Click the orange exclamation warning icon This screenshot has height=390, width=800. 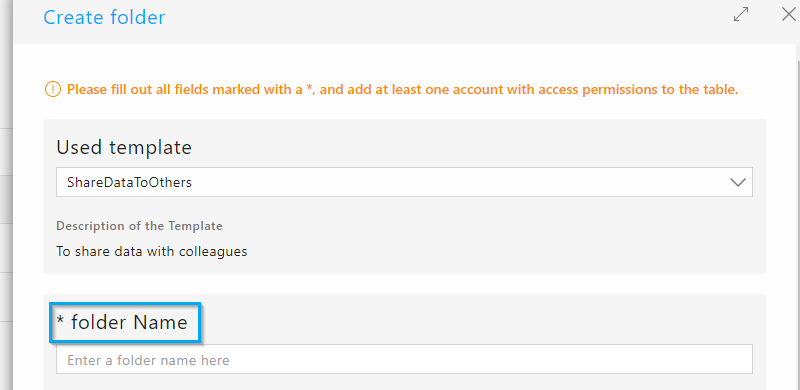tap(53, 90)
